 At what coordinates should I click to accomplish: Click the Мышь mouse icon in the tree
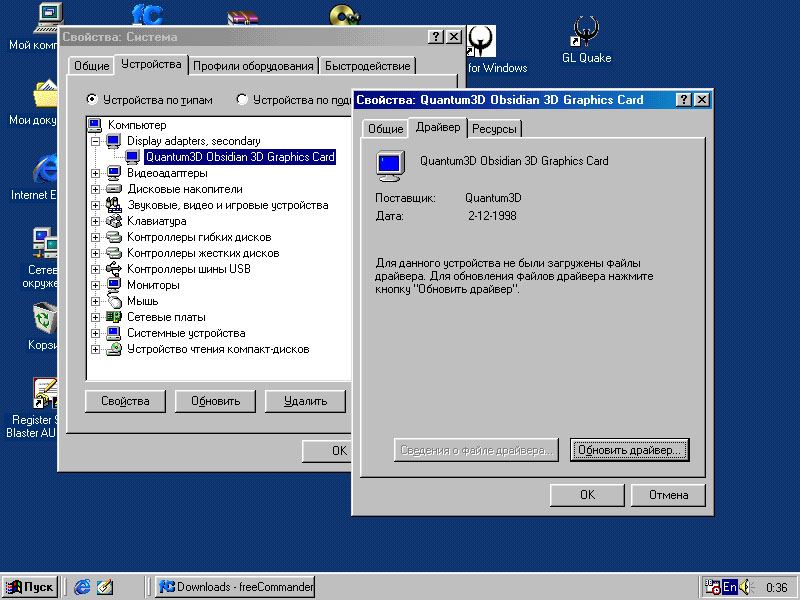coord(114,301)
